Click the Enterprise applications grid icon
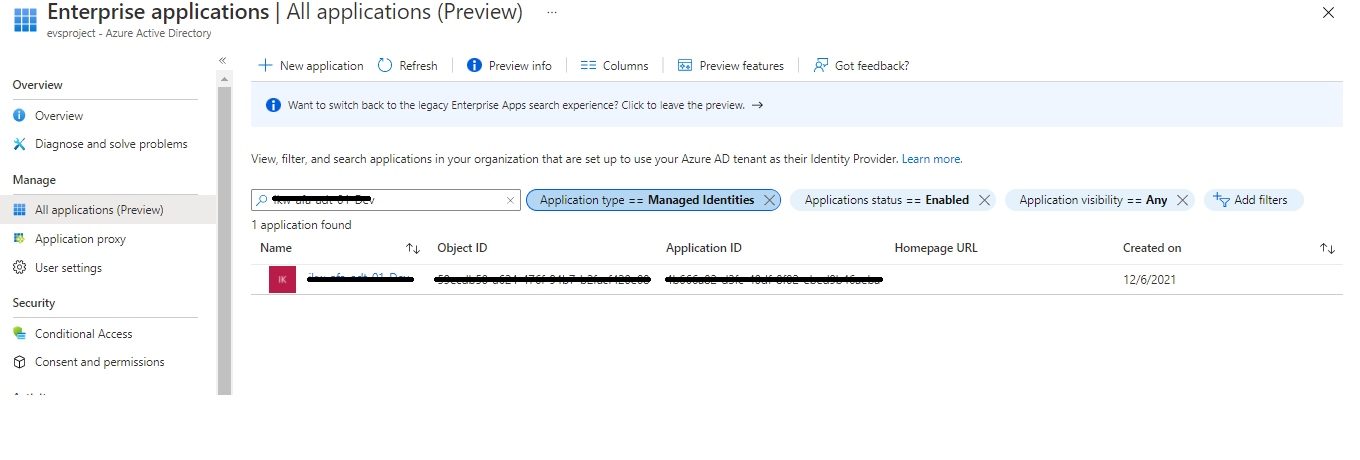 [25, 19]
